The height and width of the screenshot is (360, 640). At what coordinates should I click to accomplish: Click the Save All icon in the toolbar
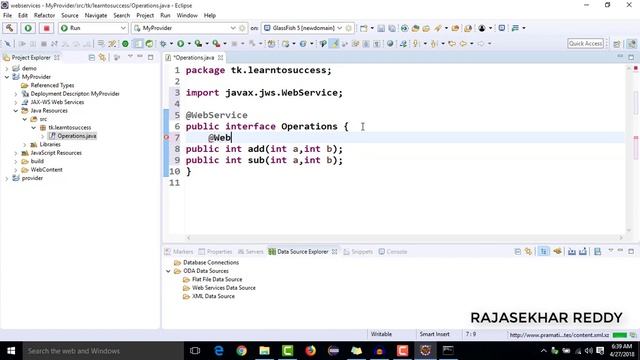[x=392, y=28]
